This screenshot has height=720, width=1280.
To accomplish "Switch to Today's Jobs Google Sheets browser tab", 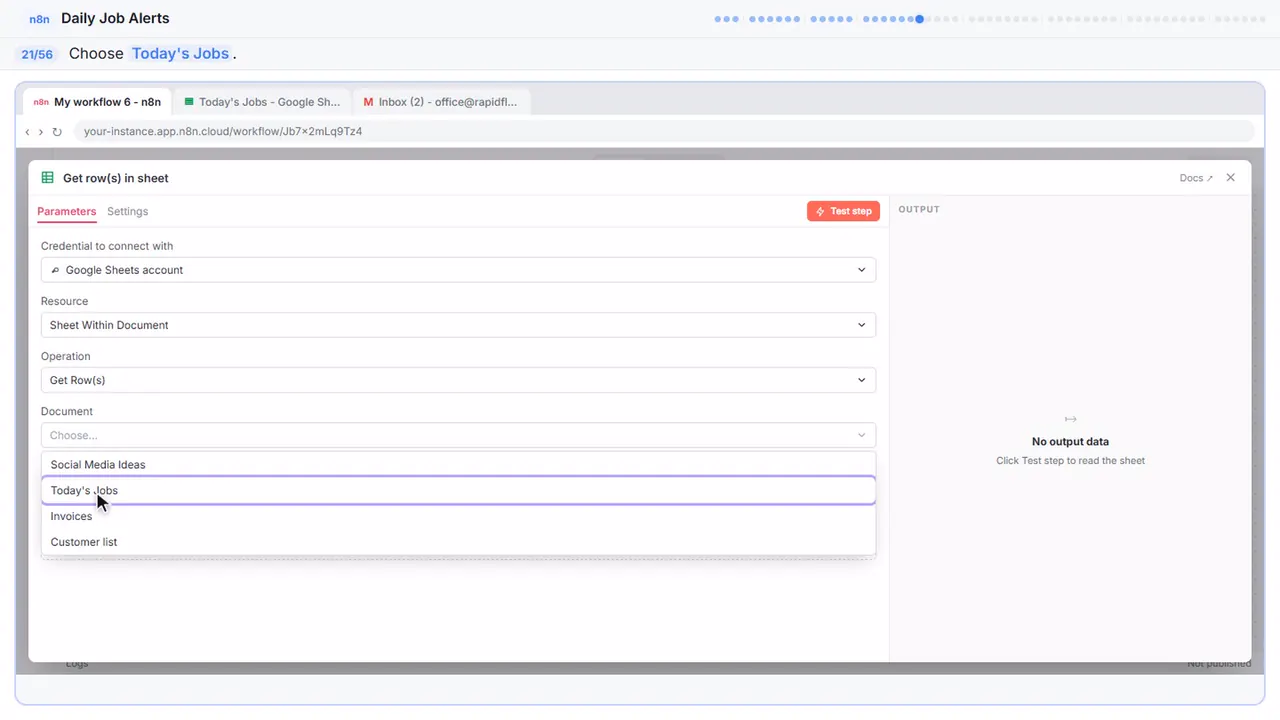I will pyautogui.click(x=262, y=102).
